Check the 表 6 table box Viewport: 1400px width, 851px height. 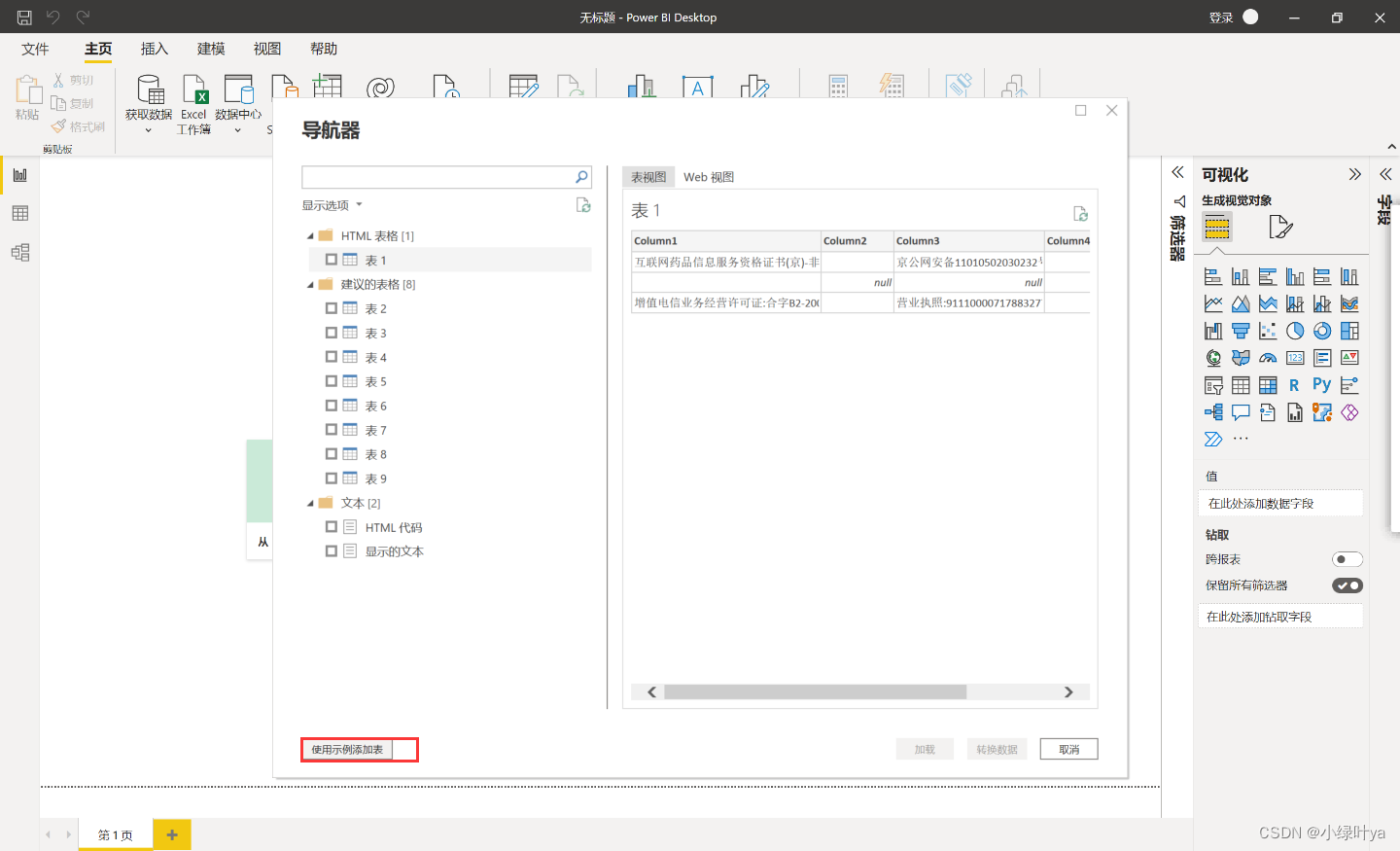tap(332, 406)
